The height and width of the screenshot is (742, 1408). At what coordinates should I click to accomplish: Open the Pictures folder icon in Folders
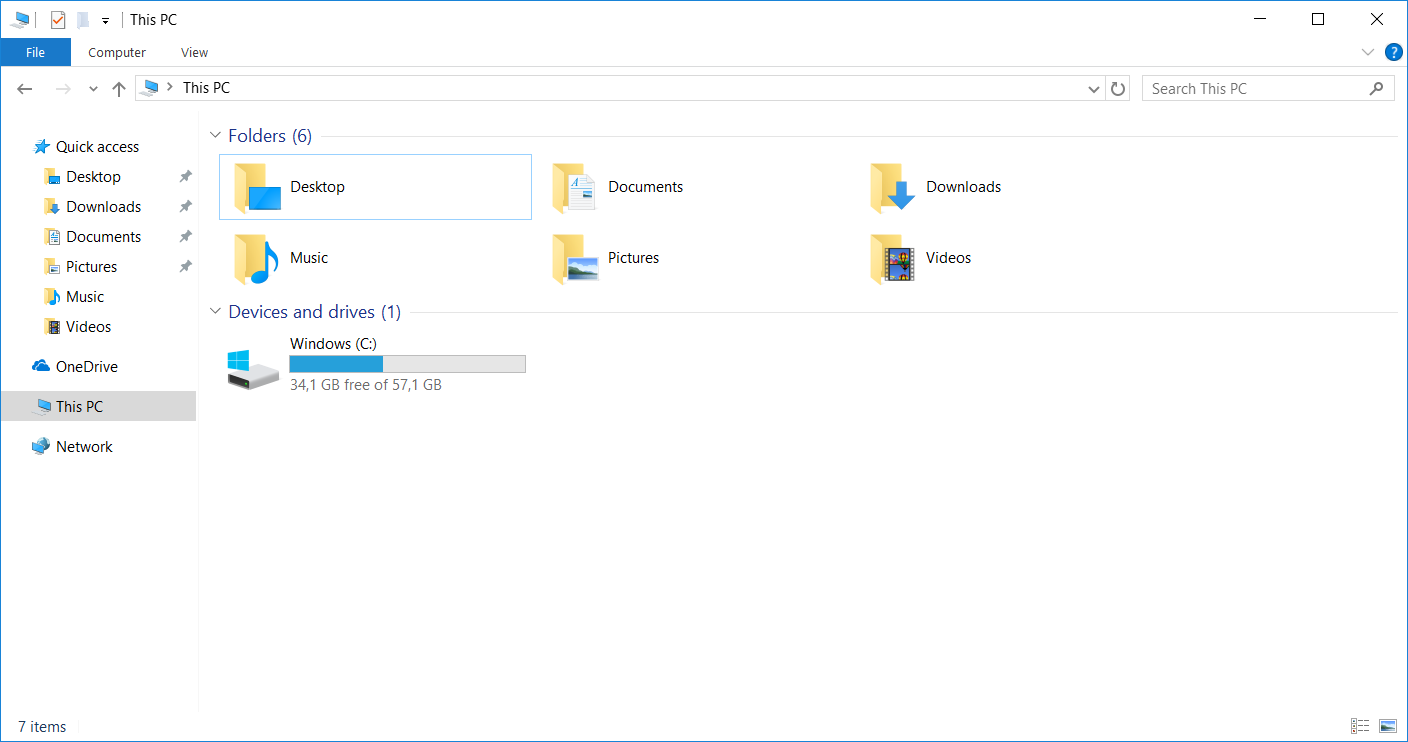coord(575,258)
